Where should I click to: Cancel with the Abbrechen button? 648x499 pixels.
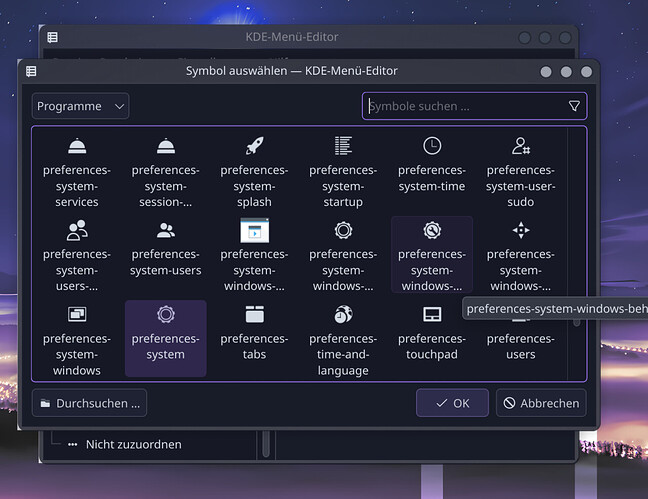(x=541, y=403)
